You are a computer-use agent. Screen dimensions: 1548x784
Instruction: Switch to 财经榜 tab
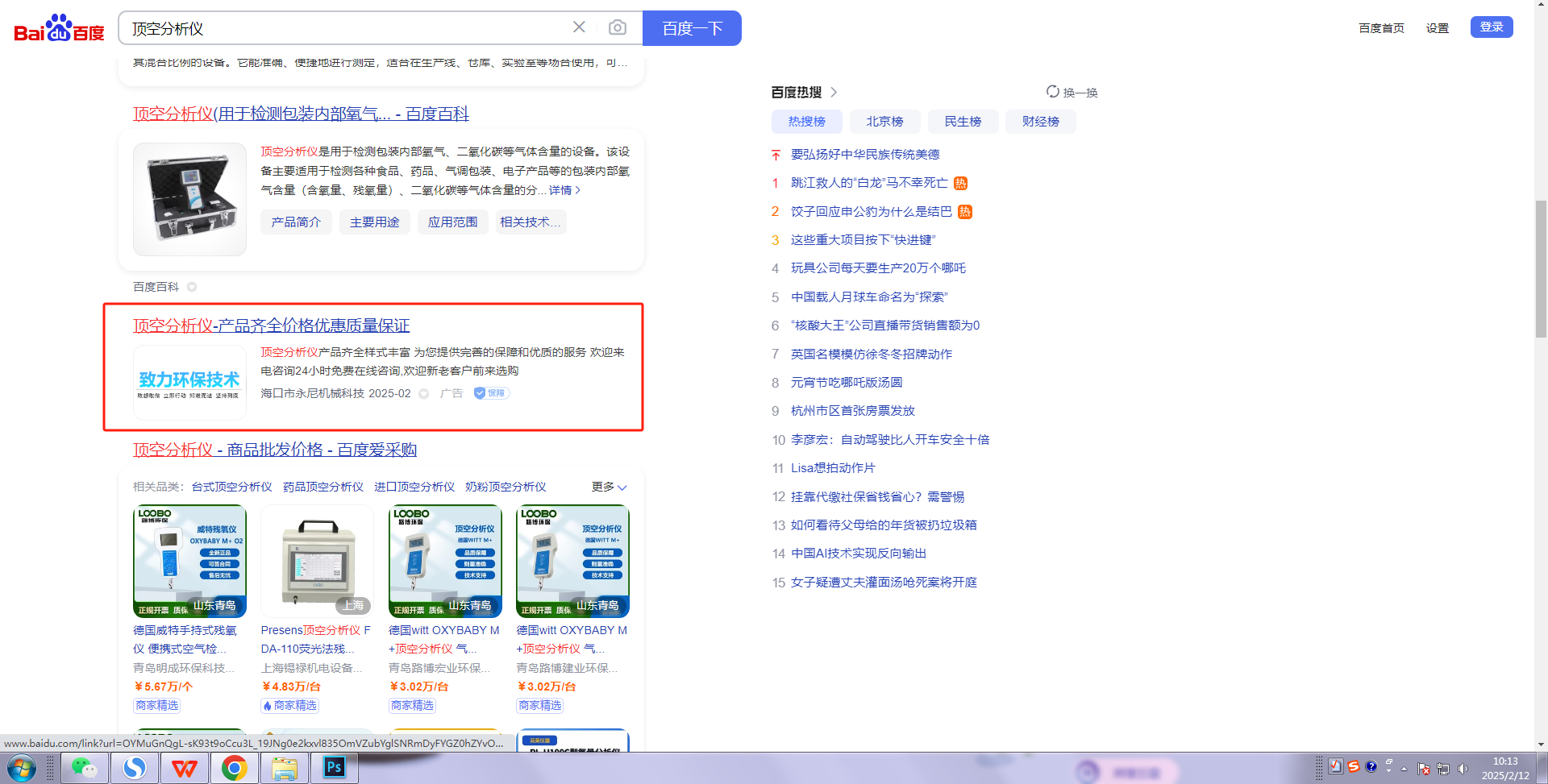coord(1040,122)
